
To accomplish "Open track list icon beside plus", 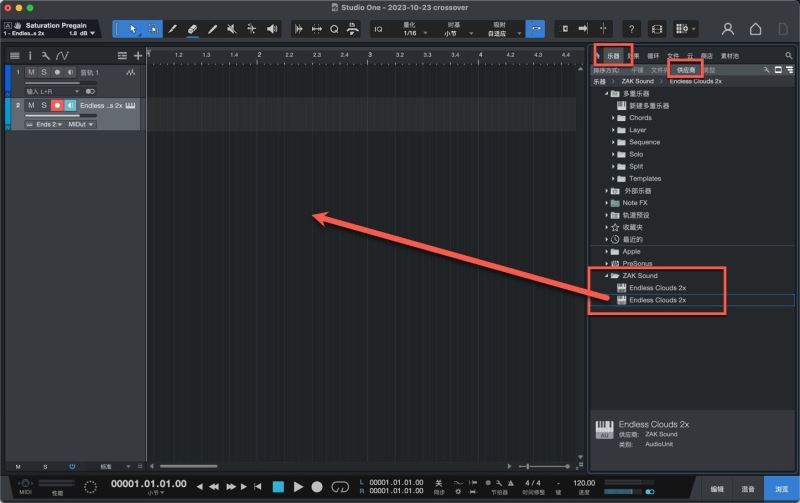I will 122,56.
